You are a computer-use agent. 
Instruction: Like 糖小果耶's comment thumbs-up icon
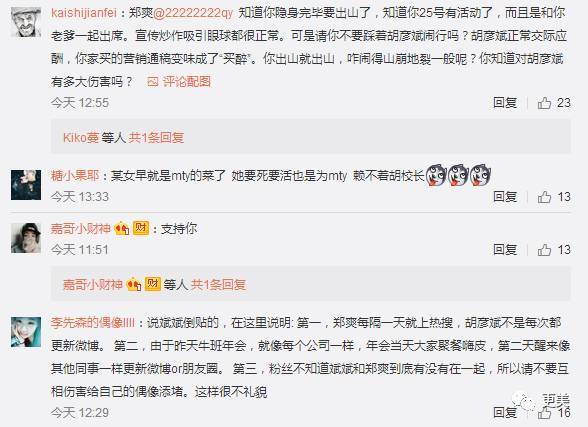(x=544, y=197)
